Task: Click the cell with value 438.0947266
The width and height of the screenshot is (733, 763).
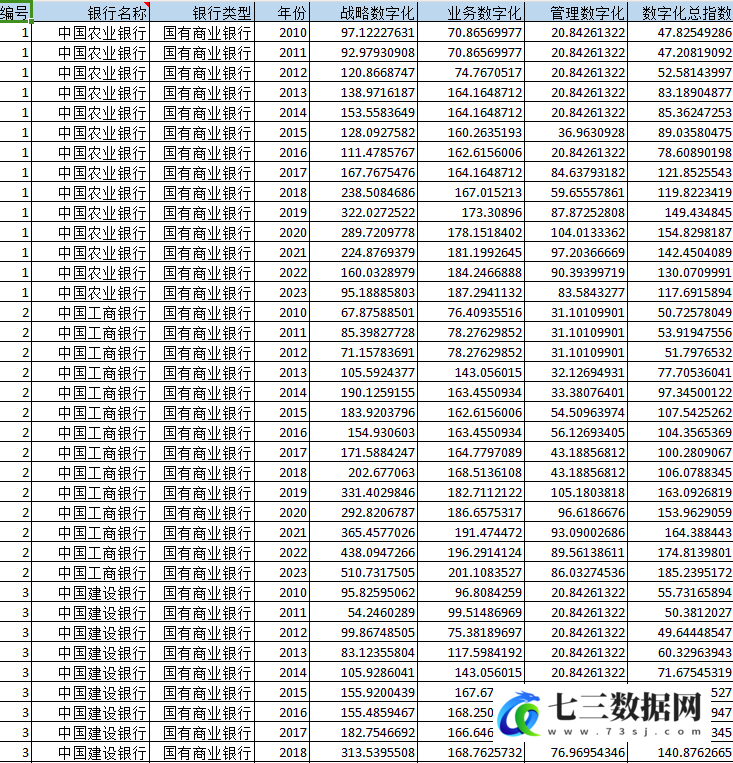Action: coord(363,552)
